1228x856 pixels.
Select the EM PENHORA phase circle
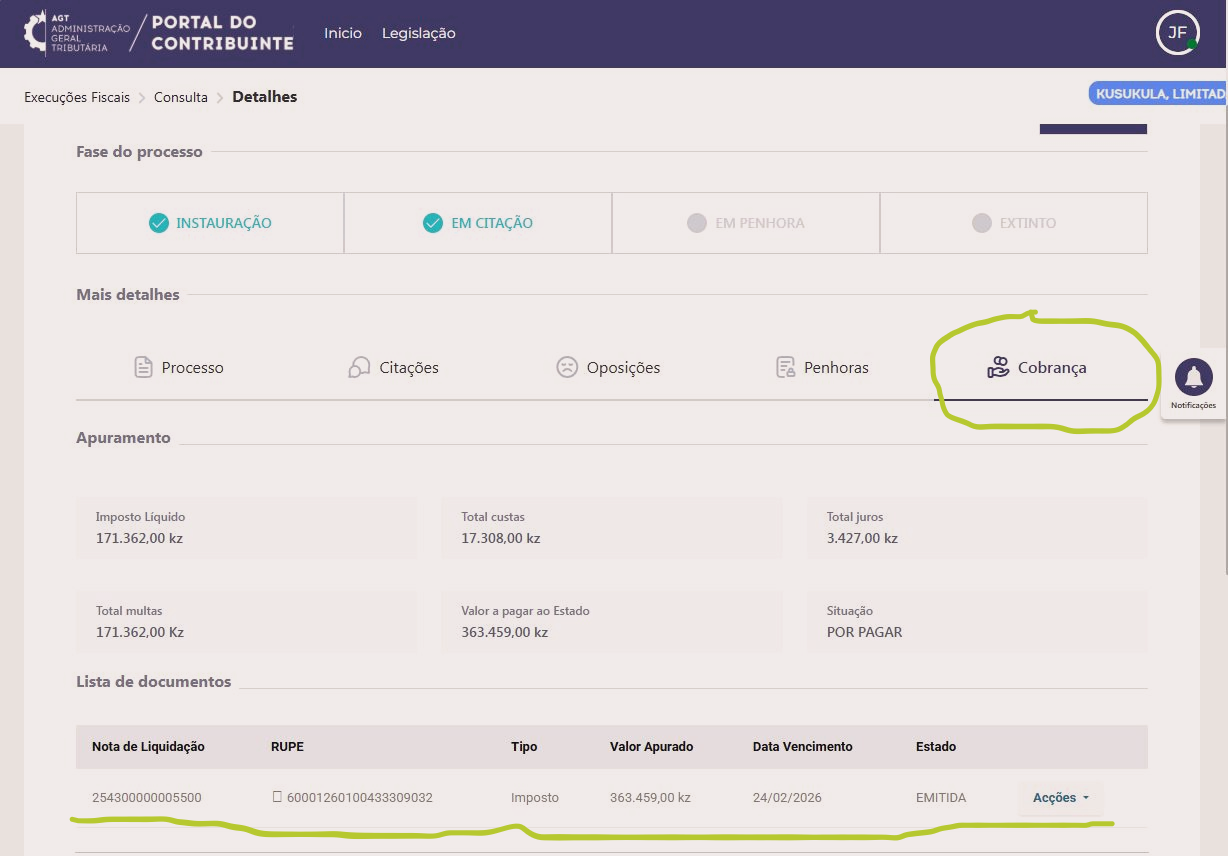697,223
